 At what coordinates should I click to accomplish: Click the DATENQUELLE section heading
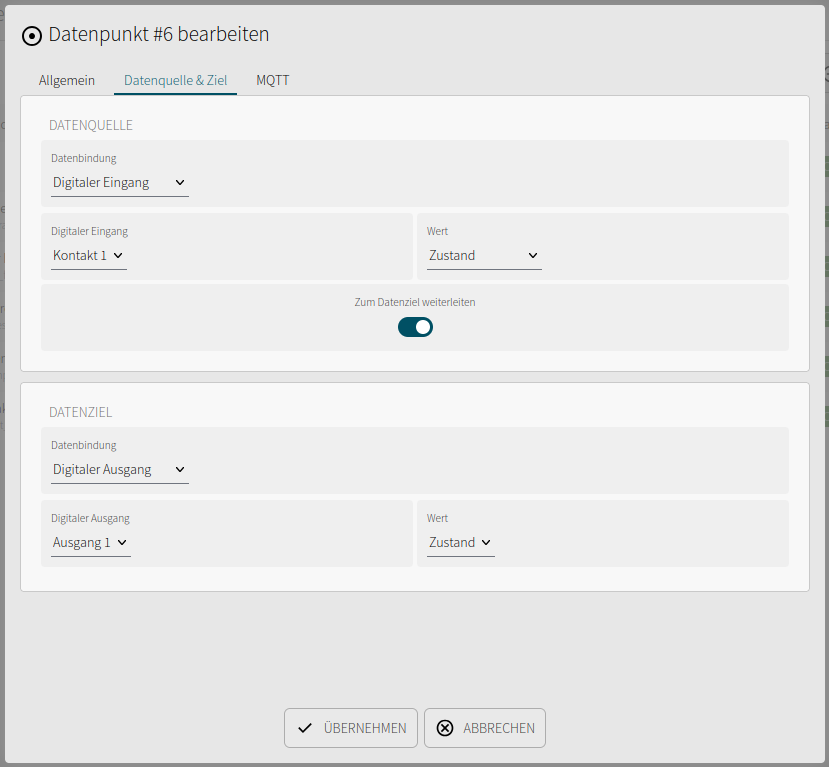click(x=91, y=125)
